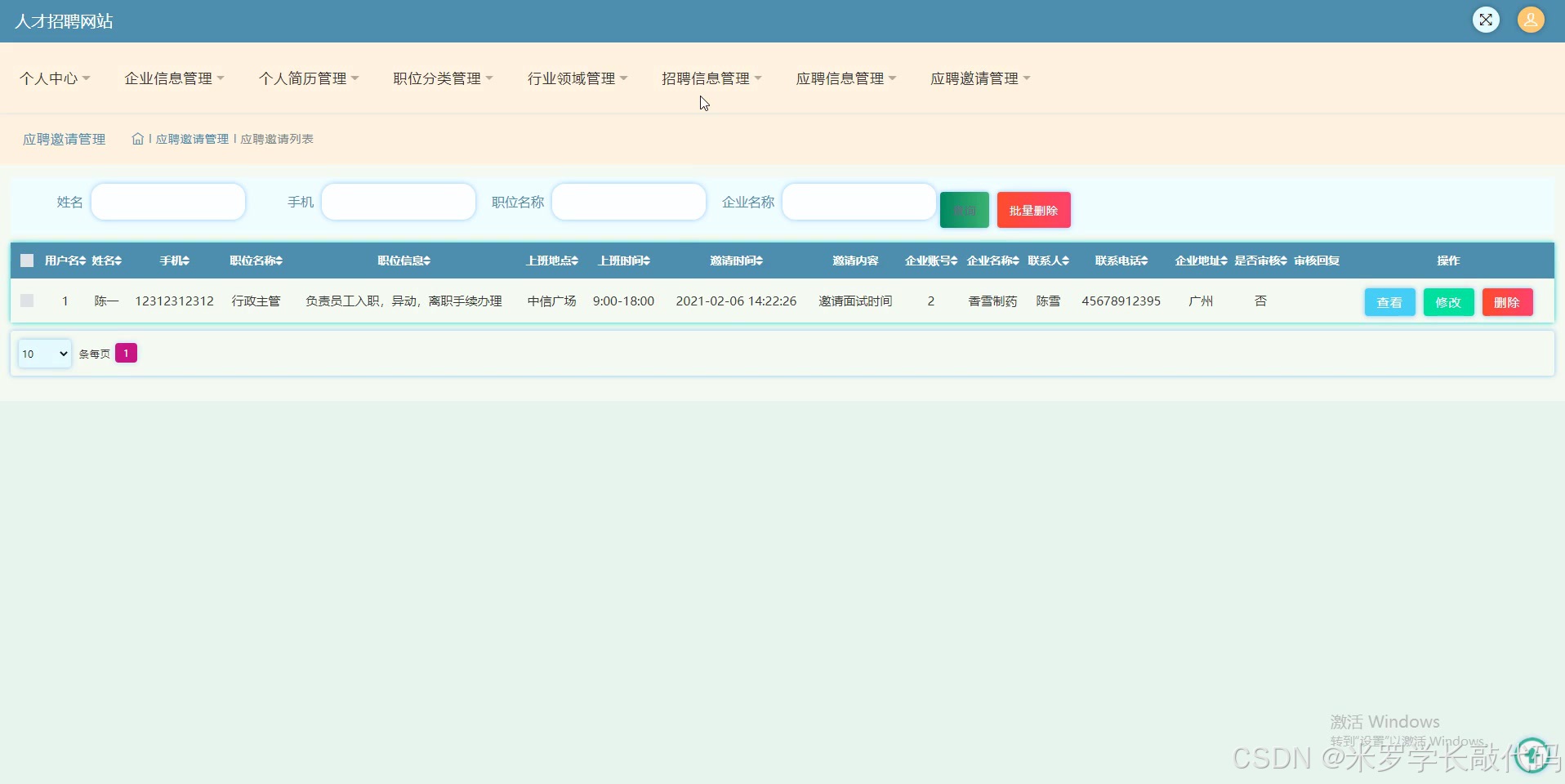Sort table by 是否审核 column
The height and width of the screenshot is (784, 1565).
1261,261
